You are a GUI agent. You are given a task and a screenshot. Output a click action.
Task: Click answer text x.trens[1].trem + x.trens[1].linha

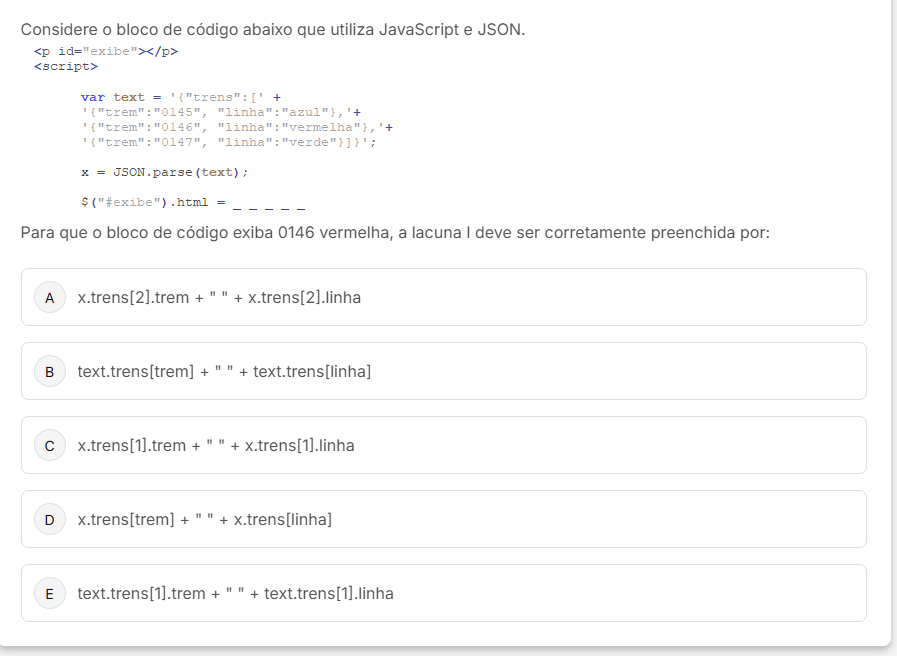click(216, 445)
